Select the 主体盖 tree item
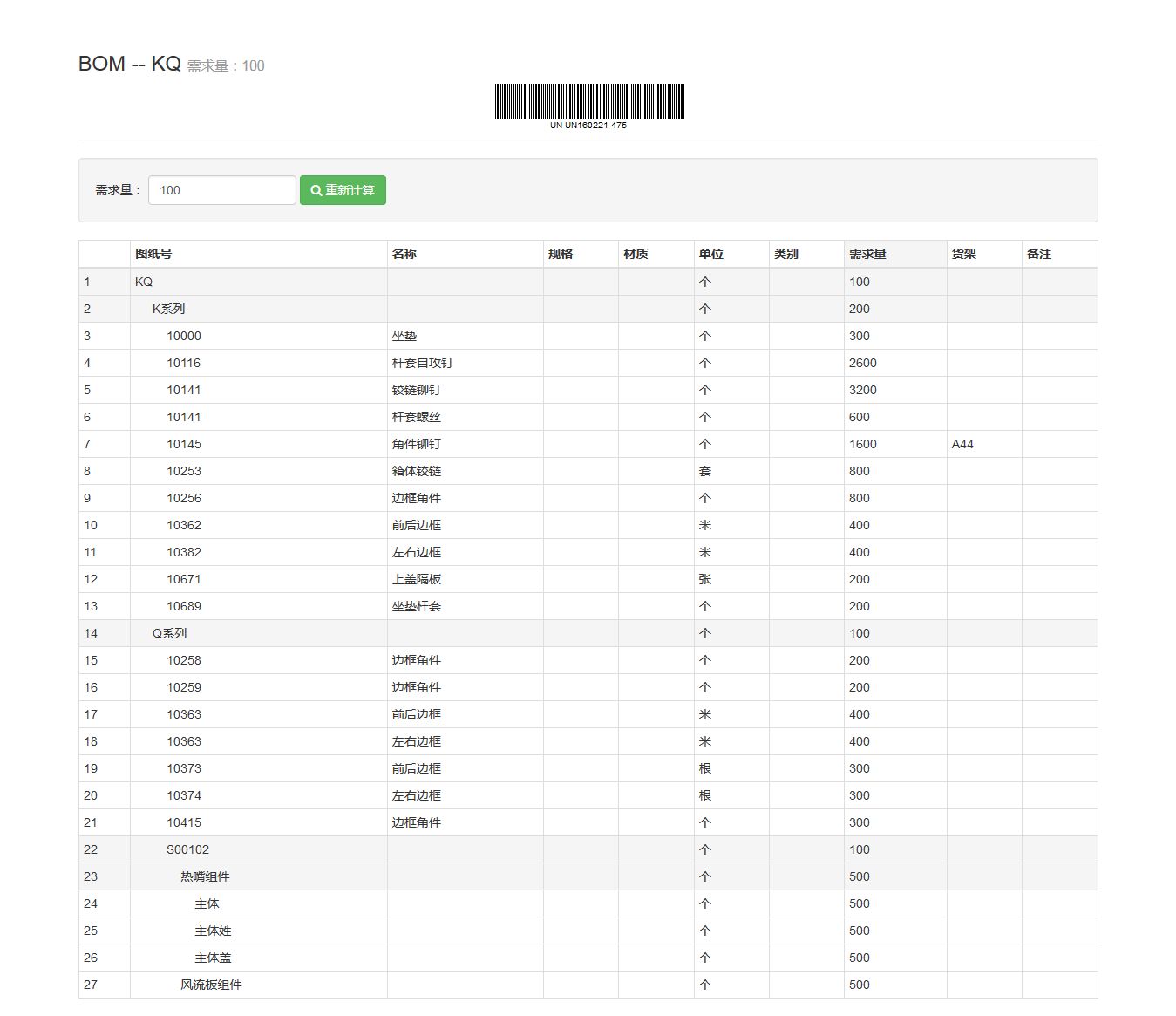Image resolution: width=1176 pixels, height=1016 pixels. pyautogui.click(x=213, y=958)
